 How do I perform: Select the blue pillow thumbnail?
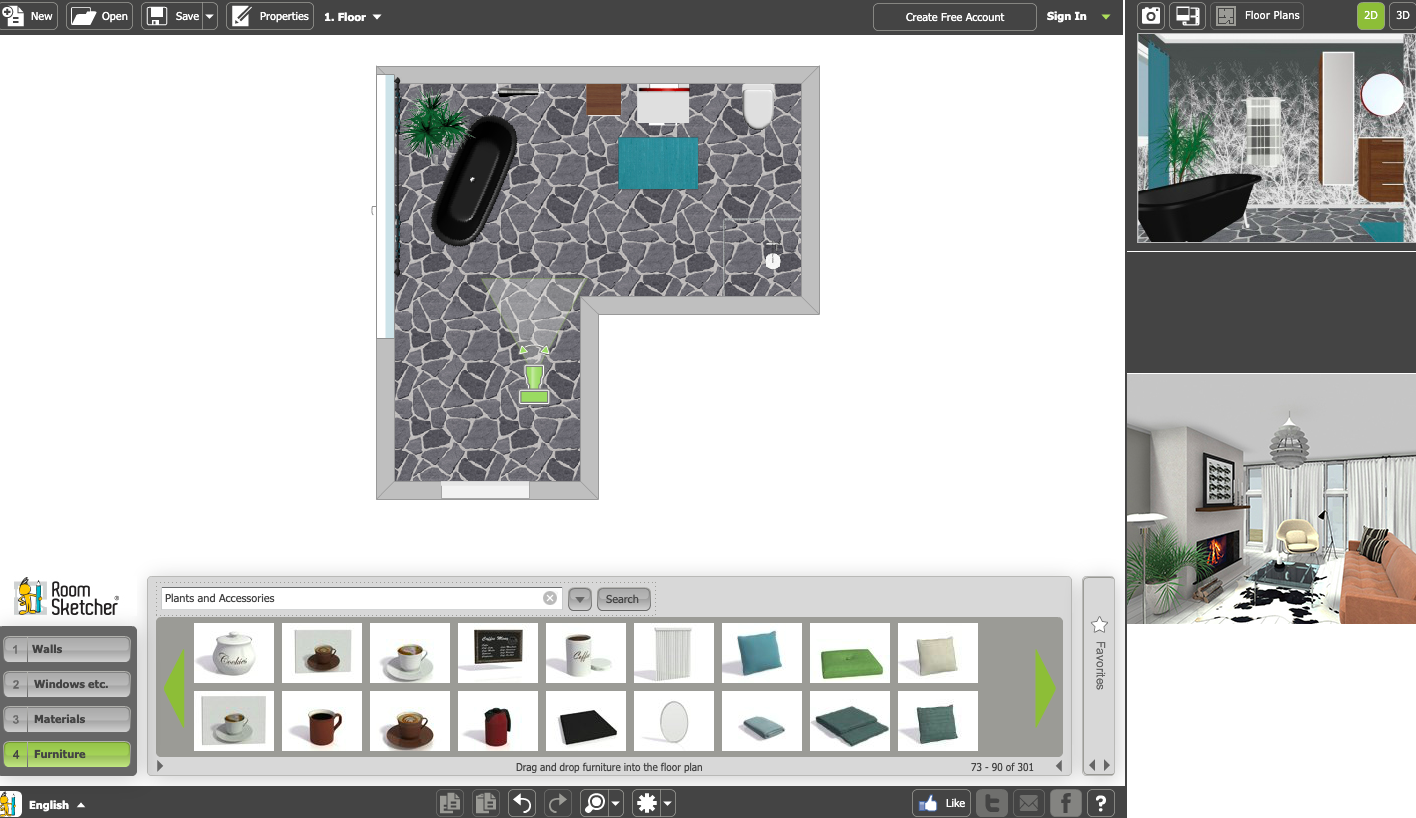[x=762, y=653]
